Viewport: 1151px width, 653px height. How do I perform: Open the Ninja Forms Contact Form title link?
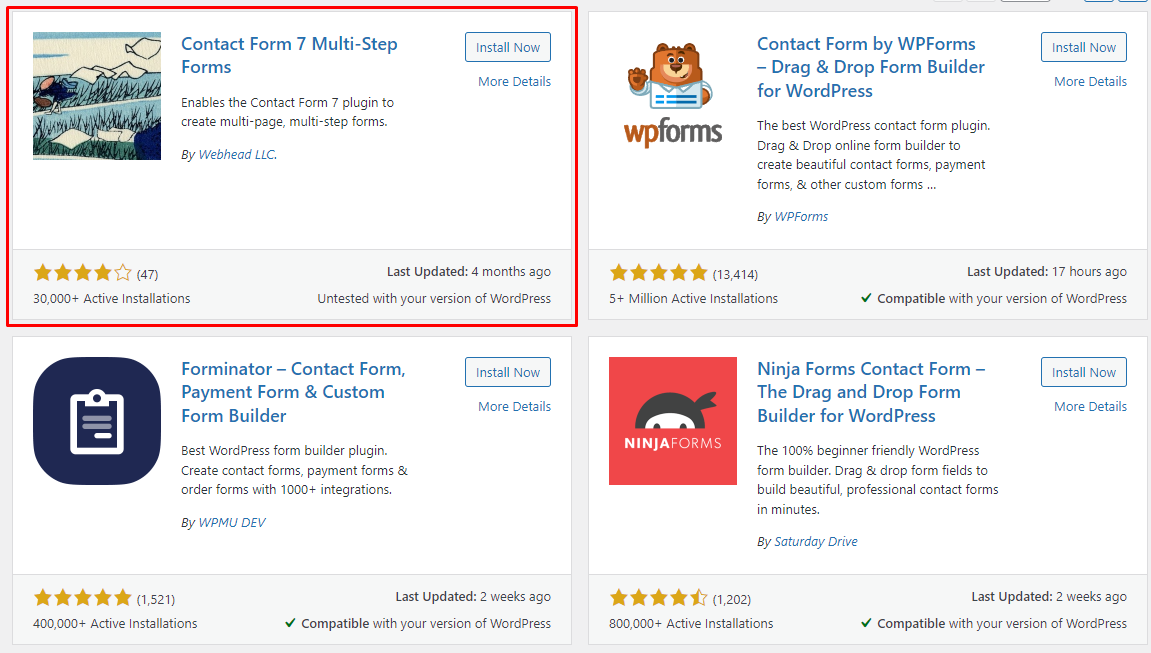[x=871, y=392]
